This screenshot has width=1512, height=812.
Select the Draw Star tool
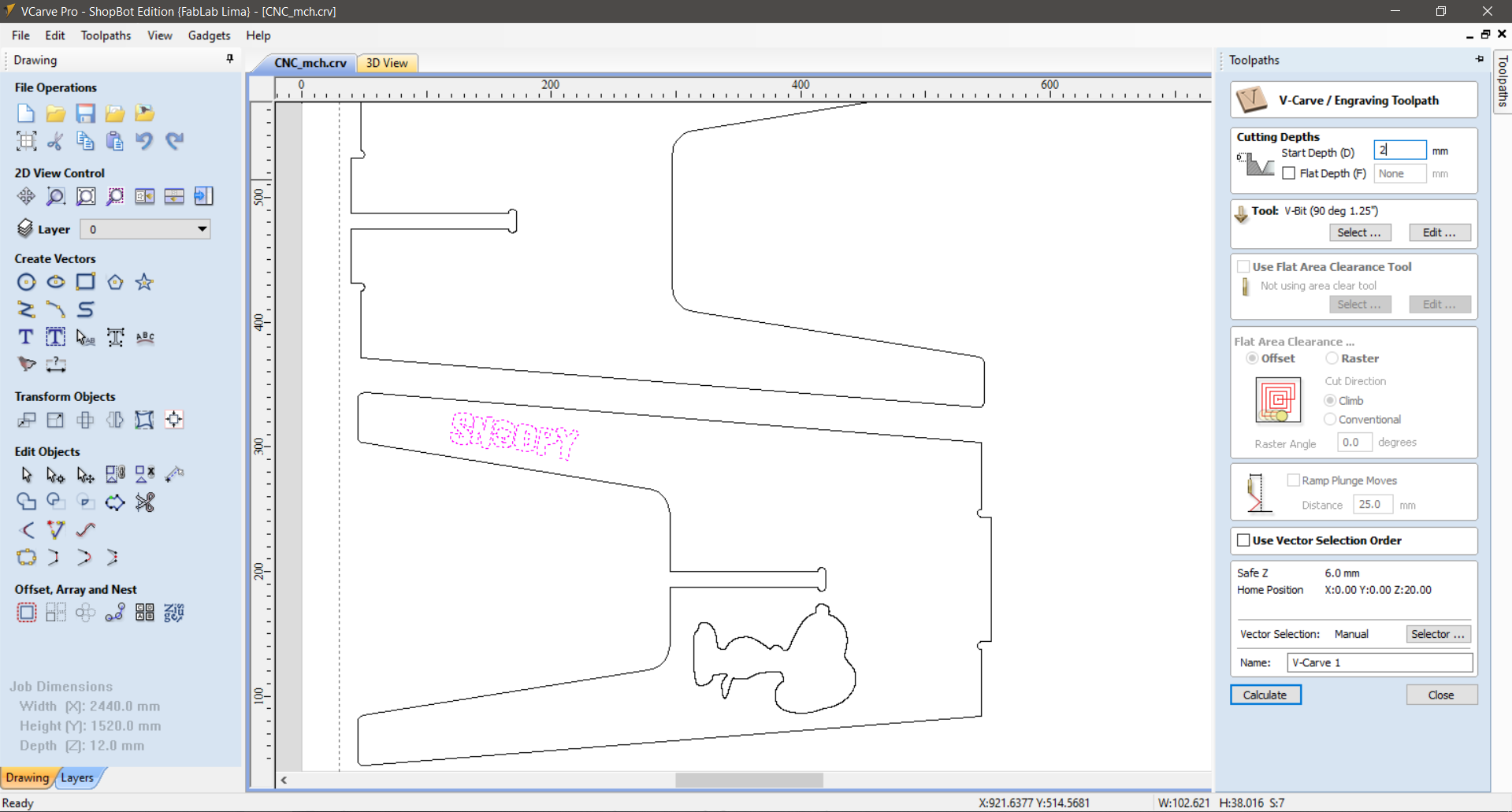click(144, 282)
